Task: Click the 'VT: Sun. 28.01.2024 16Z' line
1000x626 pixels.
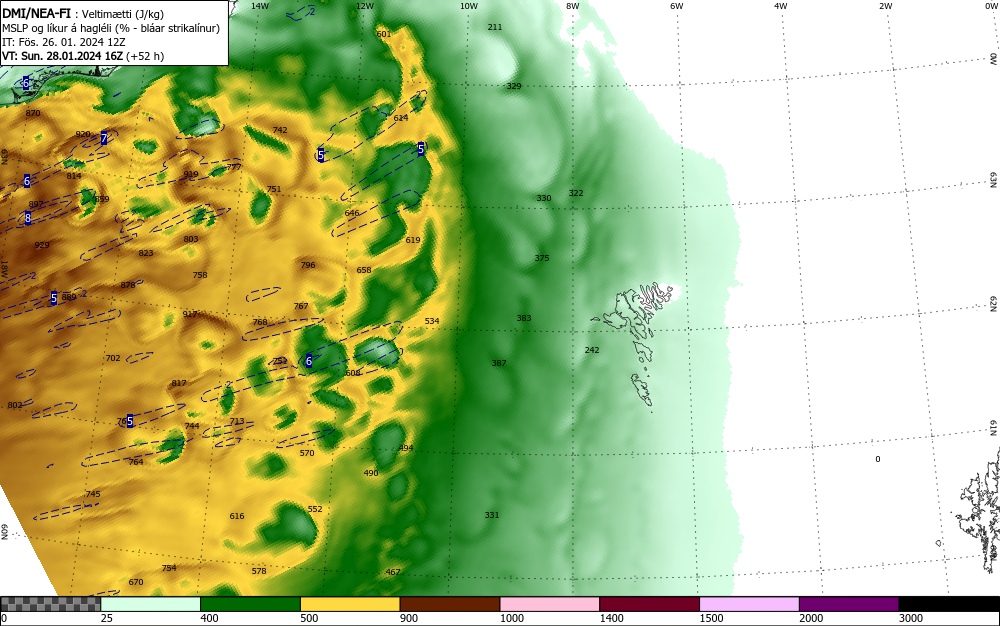Action: (83, 56)
